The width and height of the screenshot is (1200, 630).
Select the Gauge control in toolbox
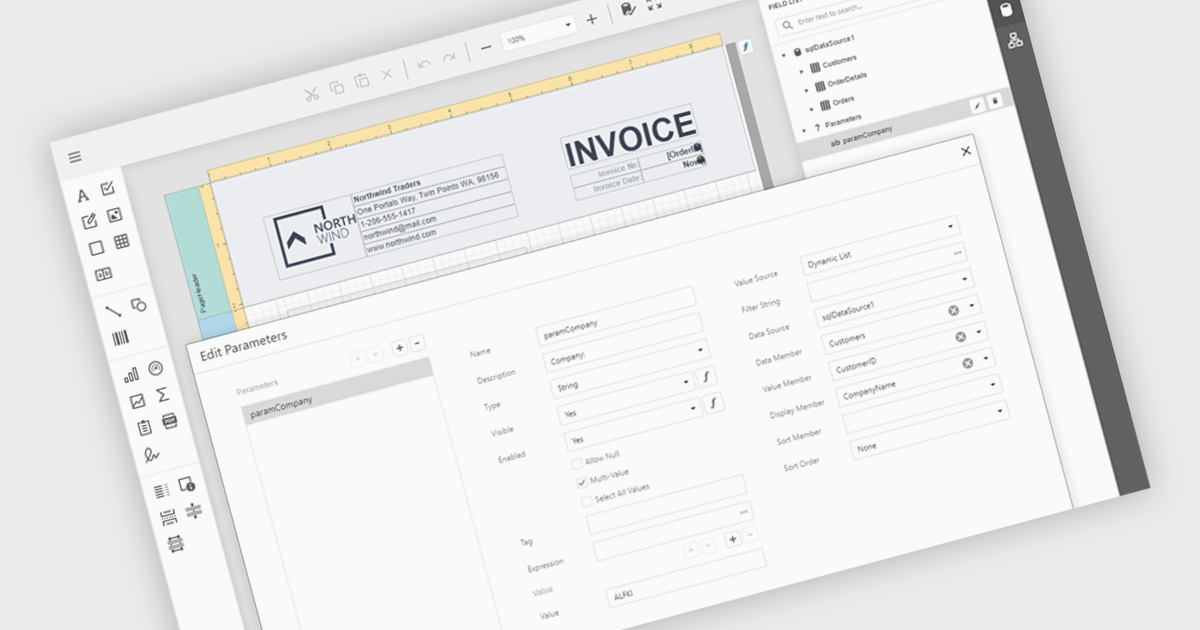click(154, 368)
